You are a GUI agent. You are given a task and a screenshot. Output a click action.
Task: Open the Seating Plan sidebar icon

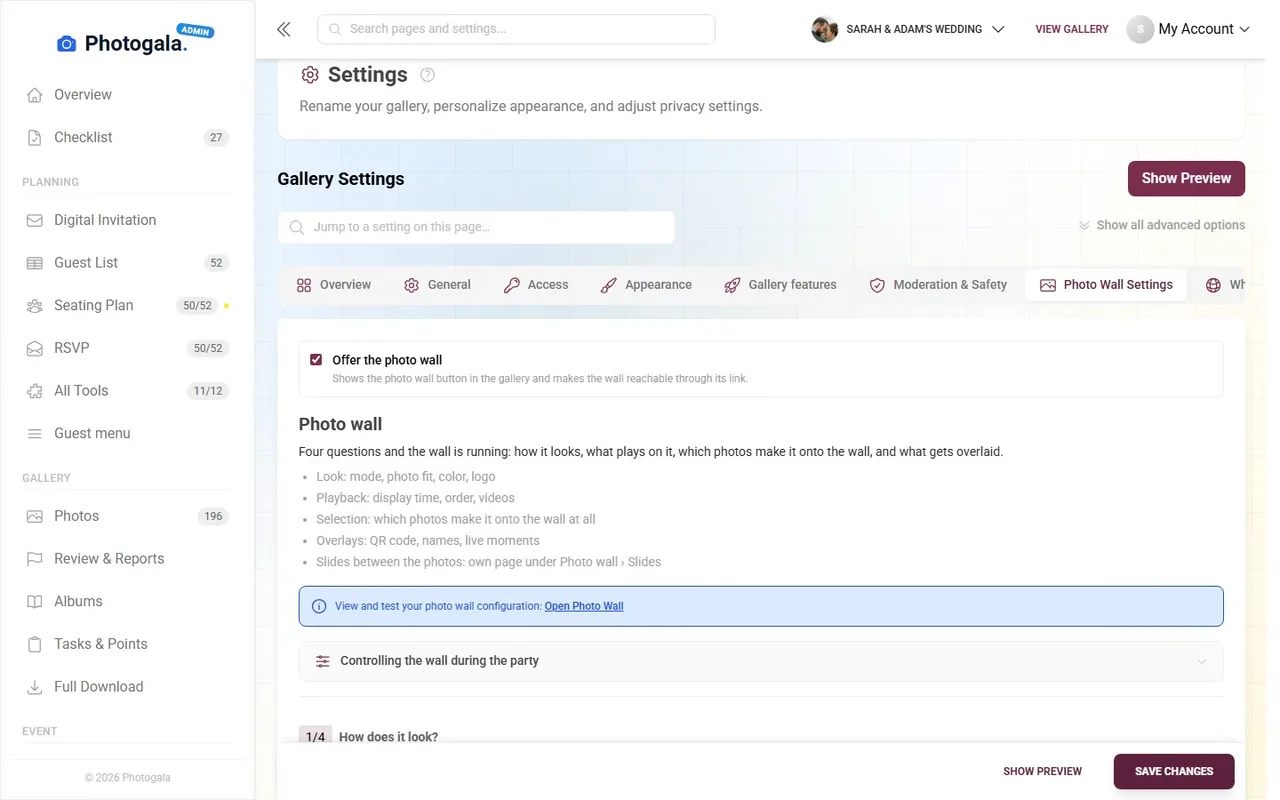35,305
